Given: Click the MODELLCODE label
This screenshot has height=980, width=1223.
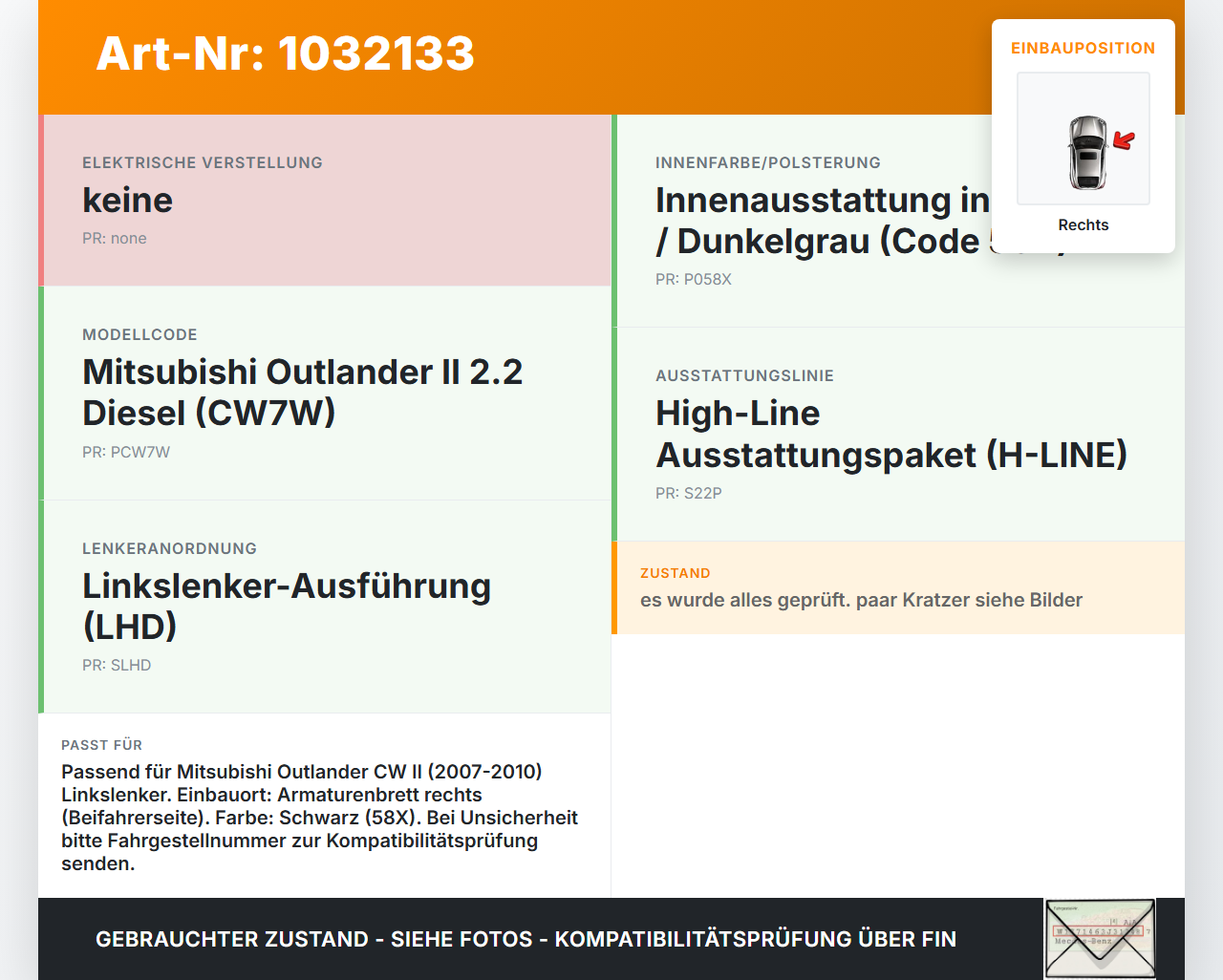Looking at the screenshot, I should (139, 334).
